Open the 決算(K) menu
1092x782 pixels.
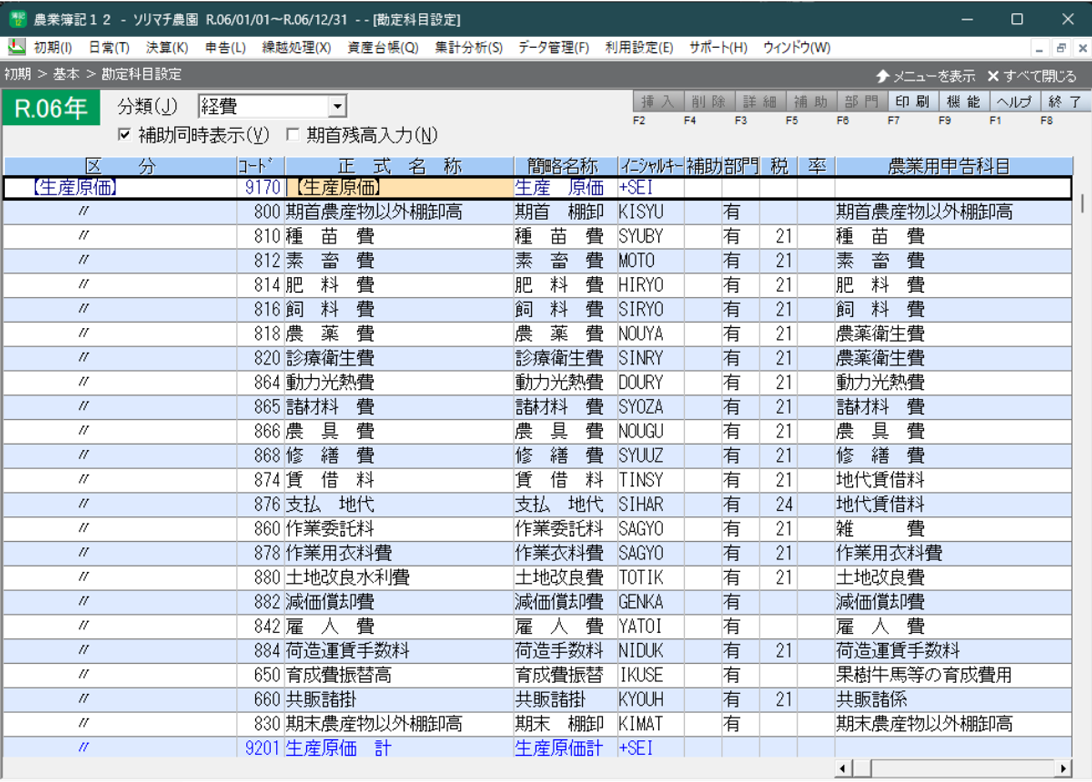tap(166, 48)
